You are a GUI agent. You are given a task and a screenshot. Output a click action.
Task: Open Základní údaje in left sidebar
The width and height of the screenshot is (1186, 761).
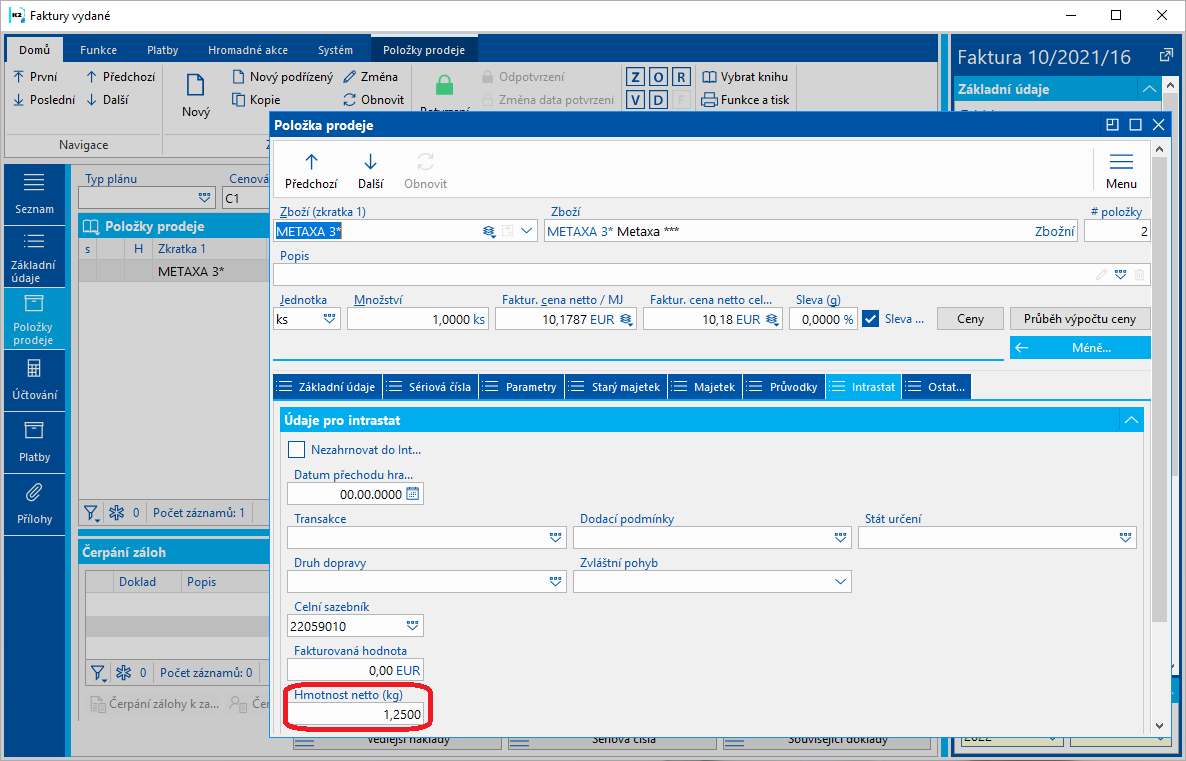pyautogui.click(x=34, y=257)
